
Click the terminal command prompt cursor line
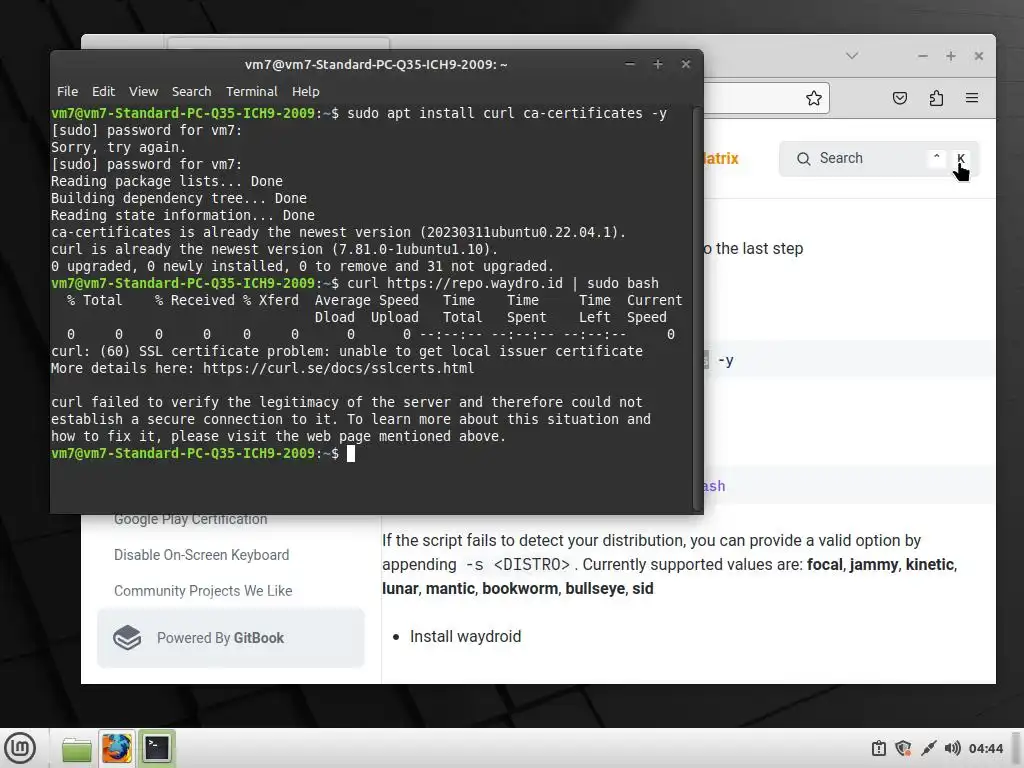tap(203, 453)
